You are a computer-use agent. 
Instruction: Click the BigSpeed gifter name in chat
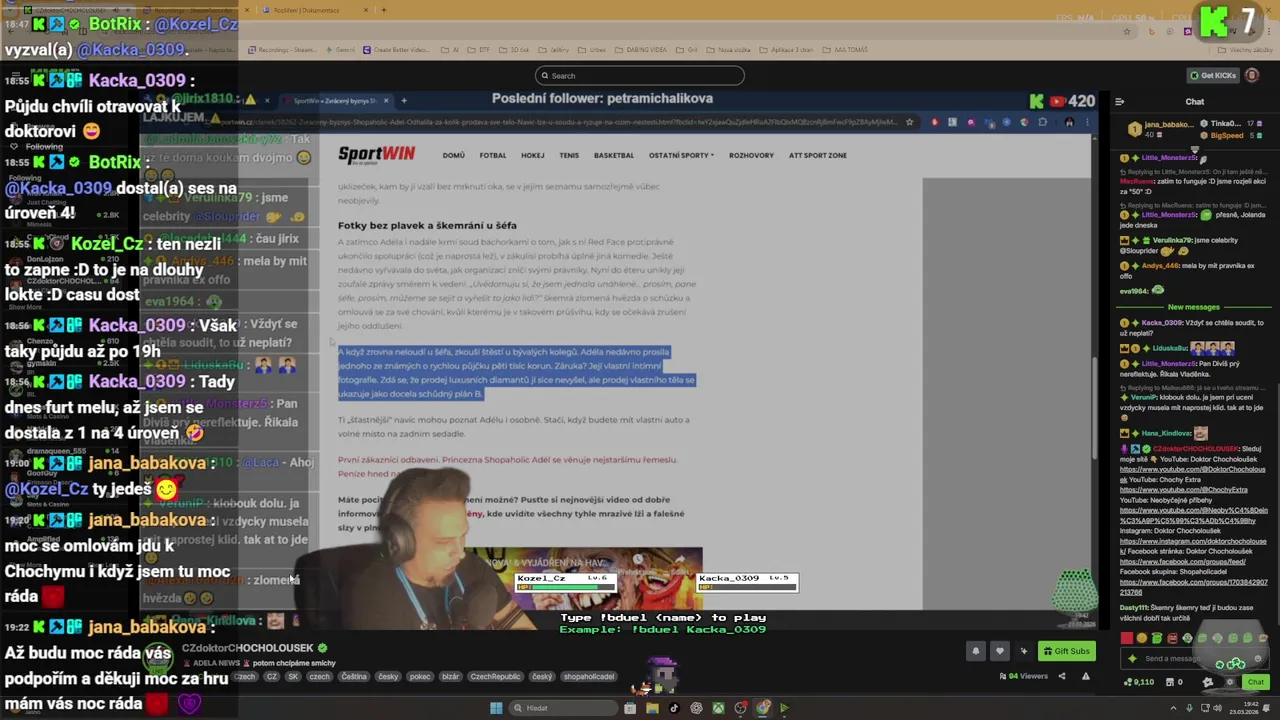click(x=1227, y=135)
